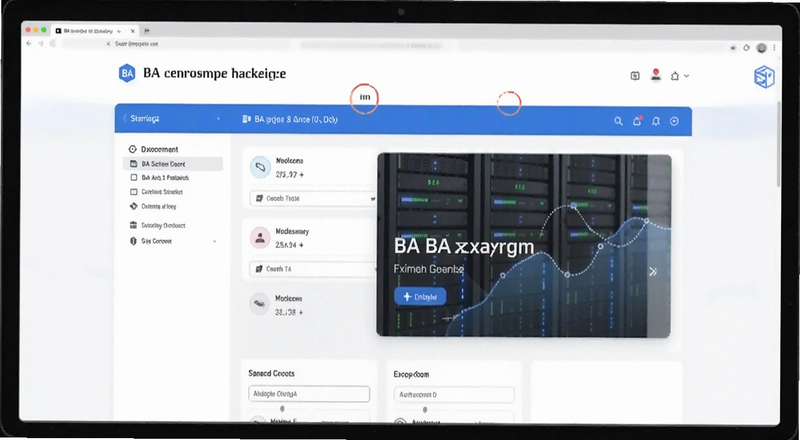Click the browser back arrow
Screen dimensions: 800x440
[29, 44]
